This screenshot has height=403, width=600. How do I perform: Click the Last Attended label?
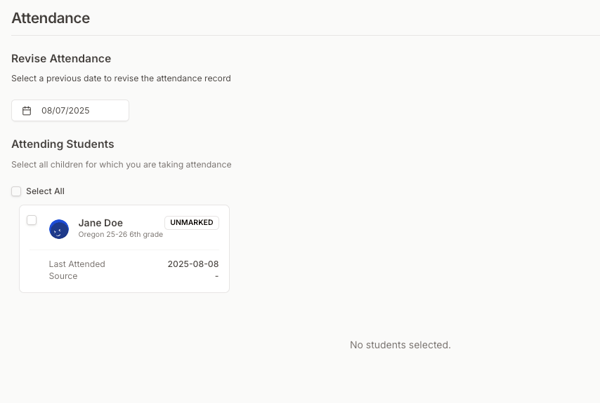pyautogui.click(x=77, y=264)
